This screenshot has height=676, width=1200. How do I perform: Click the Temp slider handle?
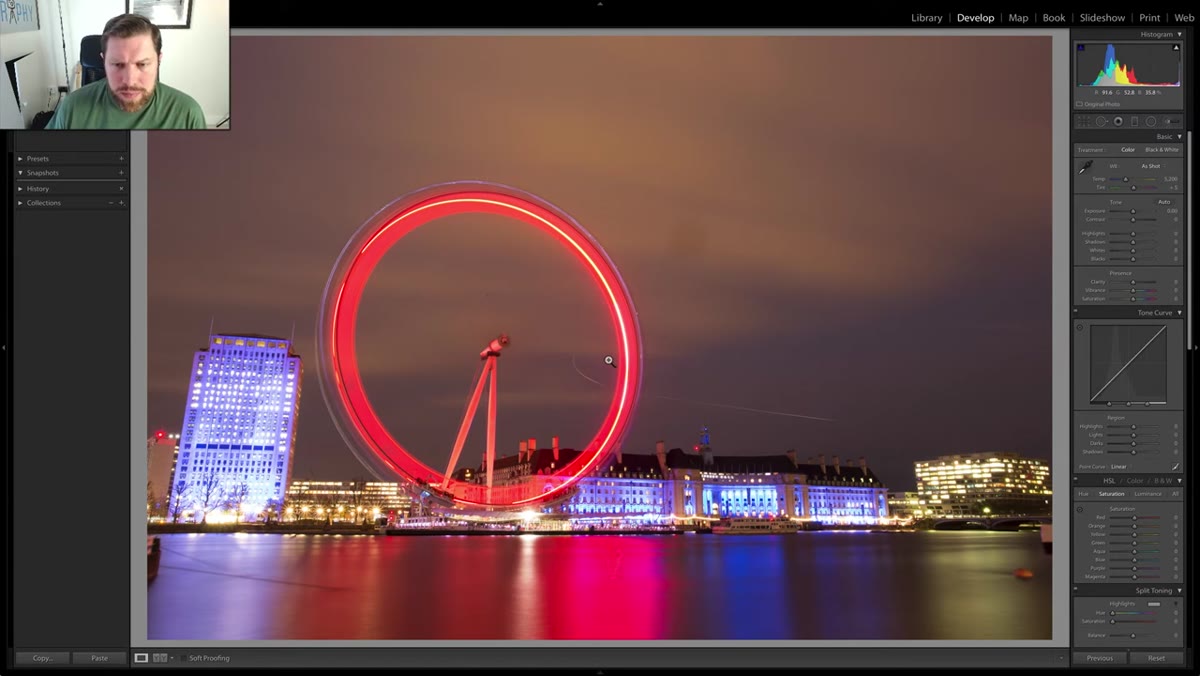point(1125,179)
